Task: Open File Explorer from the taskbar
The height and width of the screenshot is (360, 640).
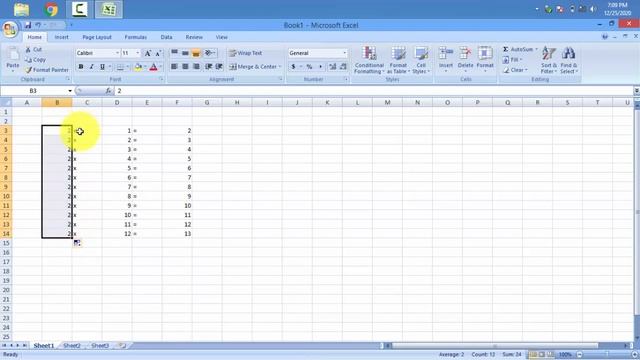Action: click(22, 9)
